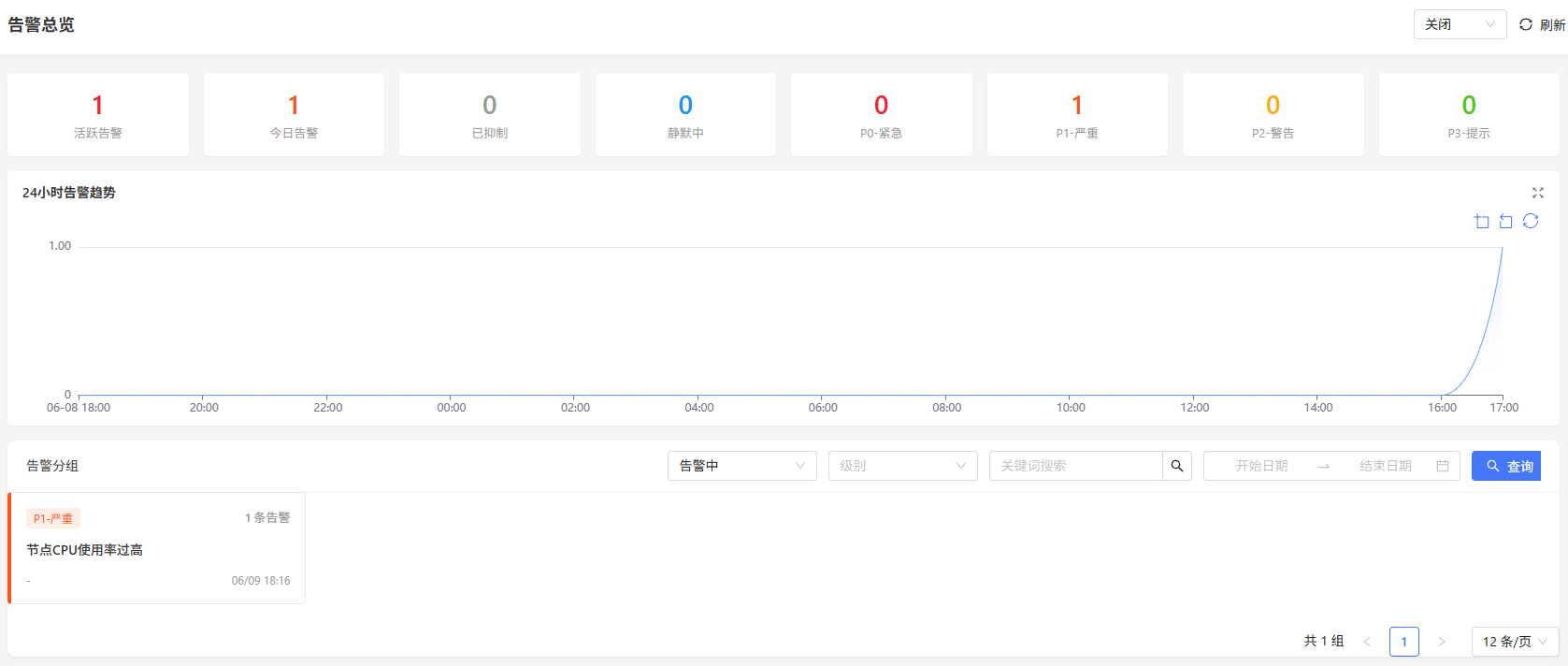
Task: Open the P1-严重 summary card
Action: click(1077, 114)
